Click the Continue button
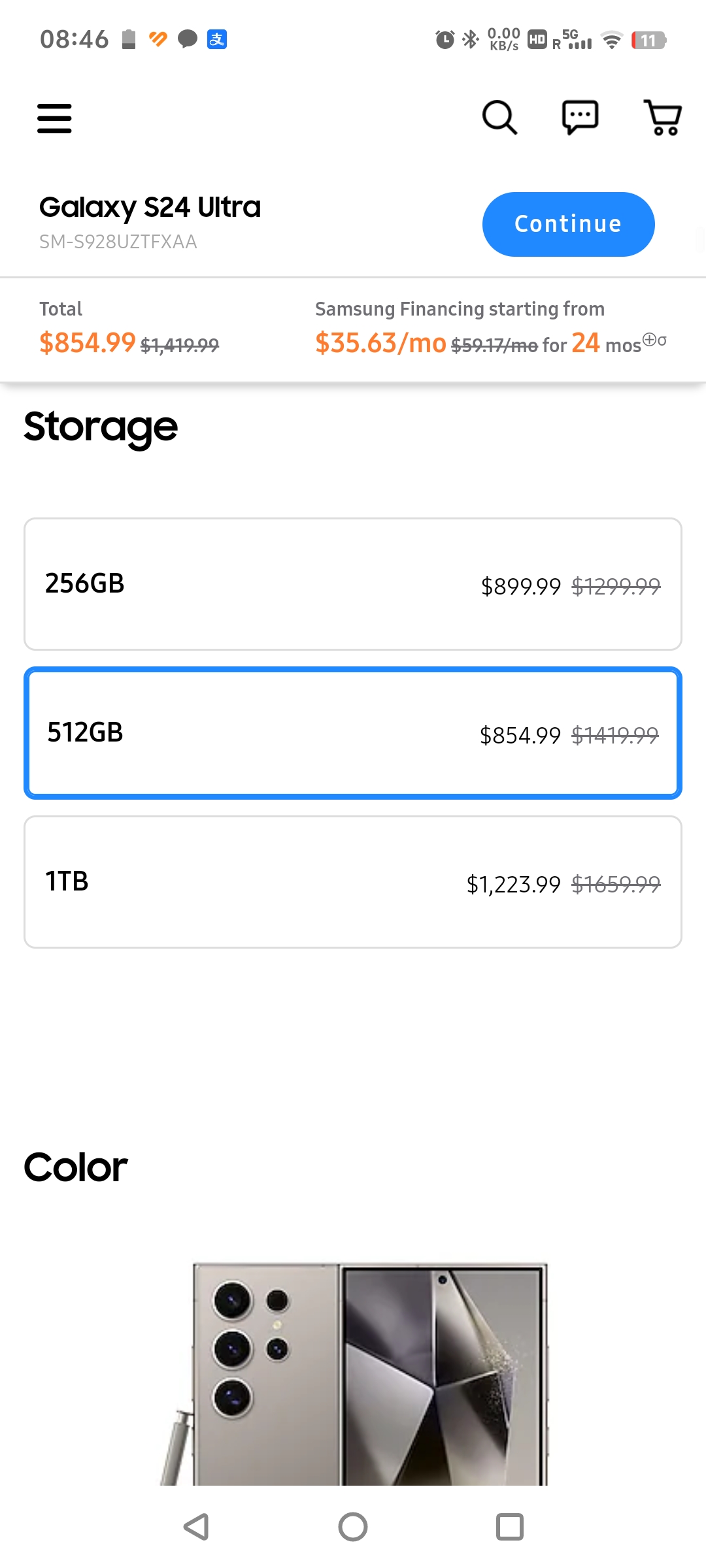The height and width of the screenshot is (1568, 706). (x=568, y=224)
